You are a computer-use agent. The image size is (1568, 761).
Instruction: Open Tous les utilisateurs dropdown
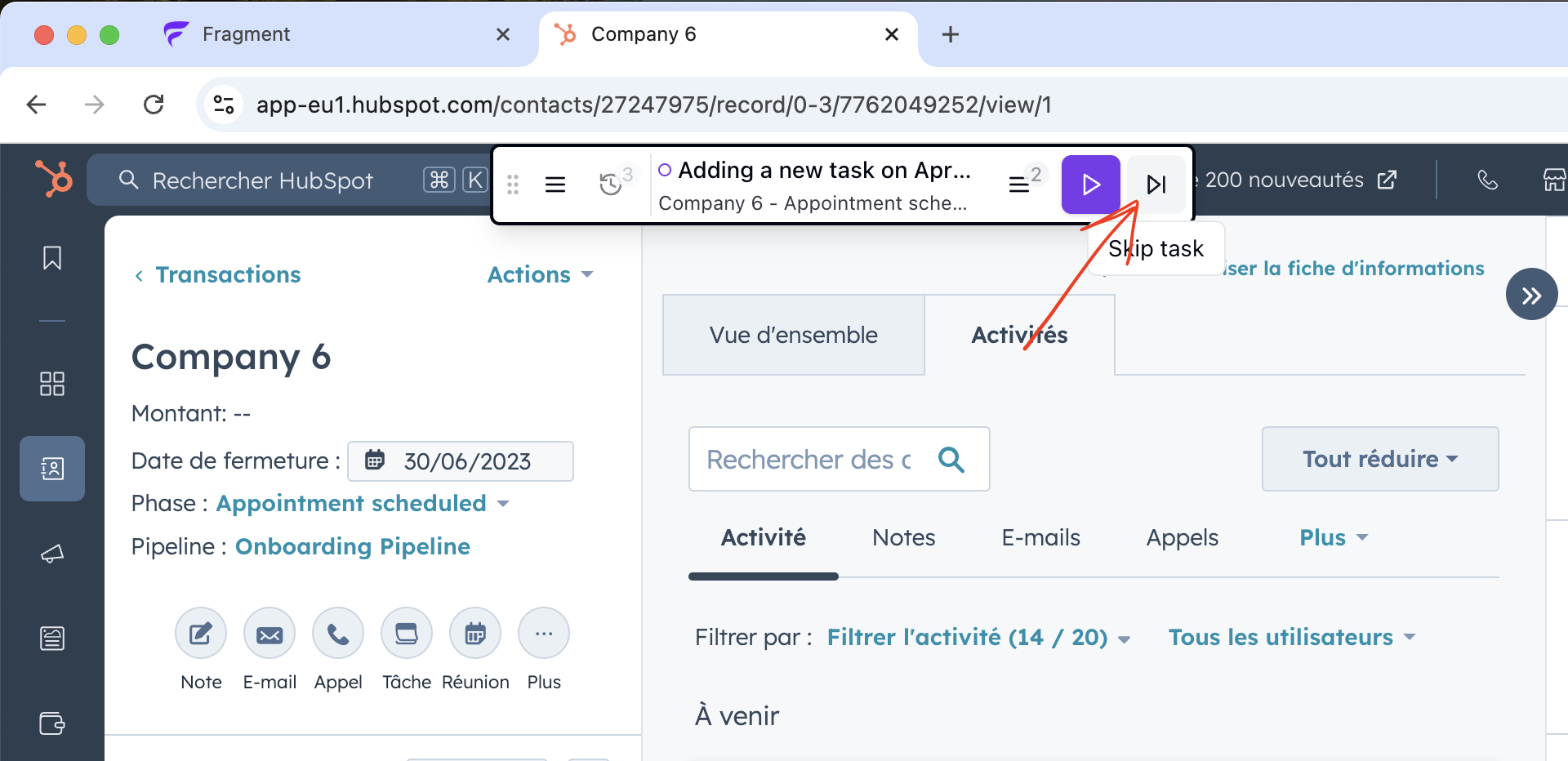(1292, 637)
